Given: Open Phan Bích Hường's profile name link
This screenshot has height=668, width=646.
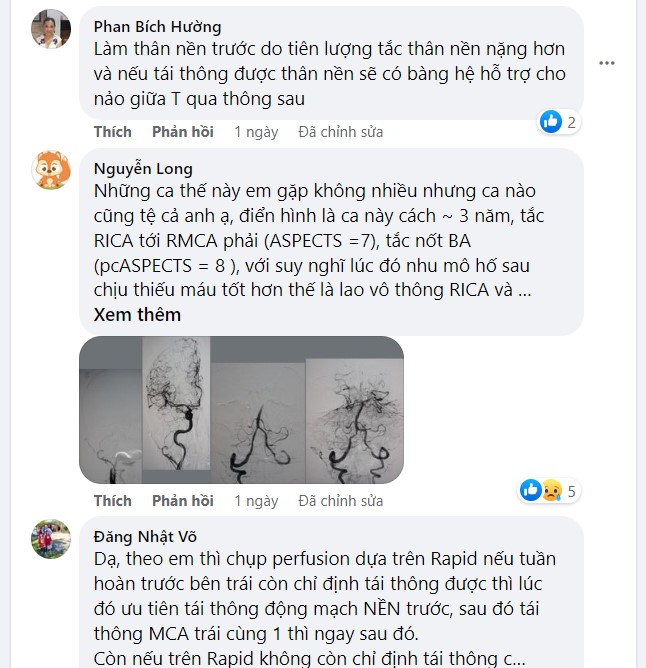Looking at the screenshot, I should coord(157,27).
